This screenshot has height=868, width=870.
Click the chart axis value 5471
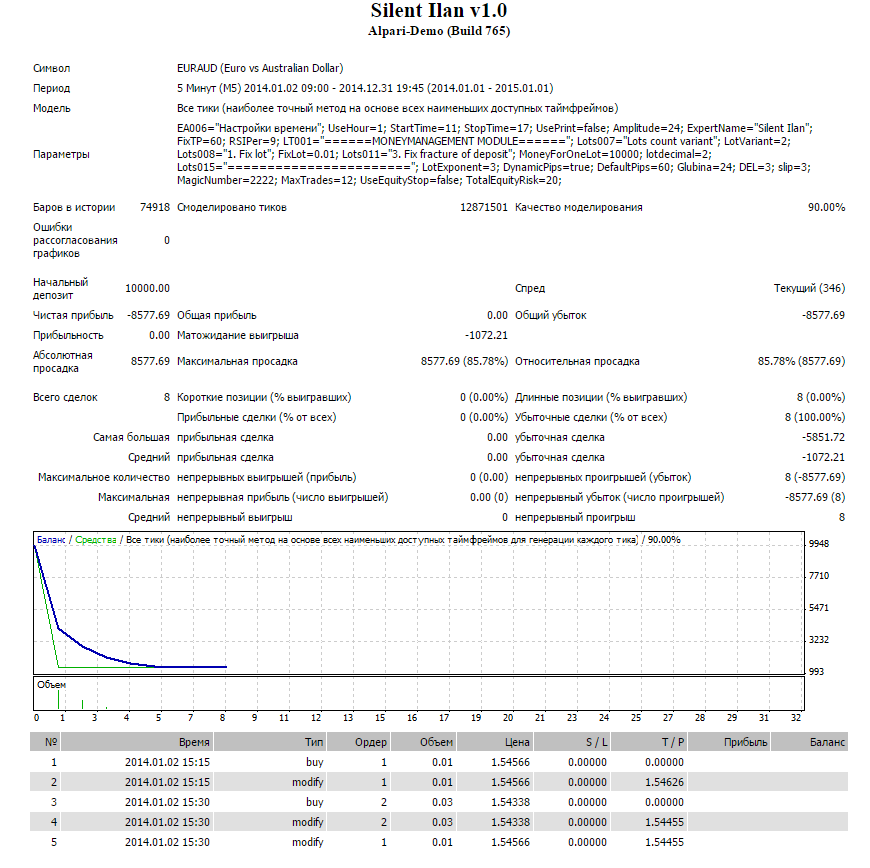pos(818,608)
